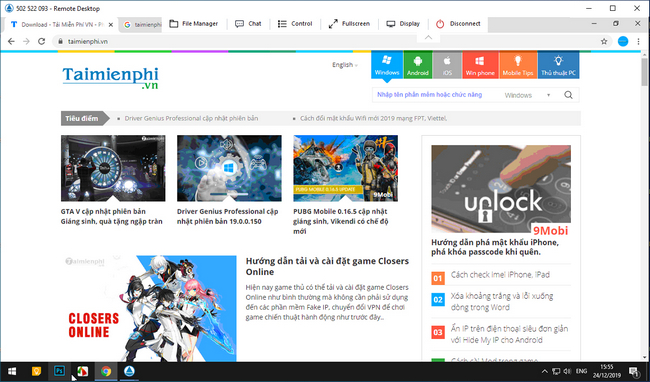The height and width of the screenshot is (382, 650).
Task: Open PUBG Mobile 0.16.5 headline
Action: click(x=341, y=221)
